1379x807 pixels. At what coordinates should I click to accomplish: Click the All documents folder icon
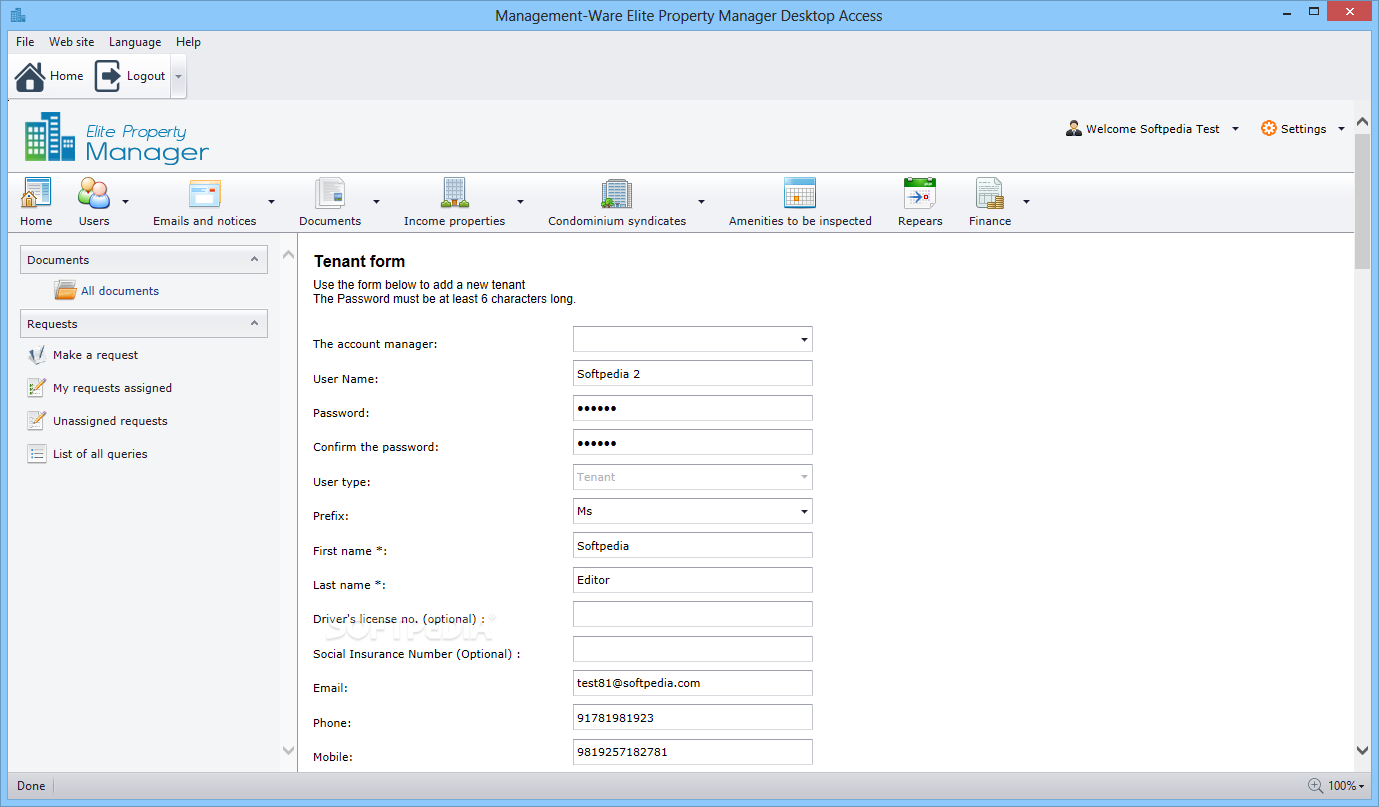(65, 291)
